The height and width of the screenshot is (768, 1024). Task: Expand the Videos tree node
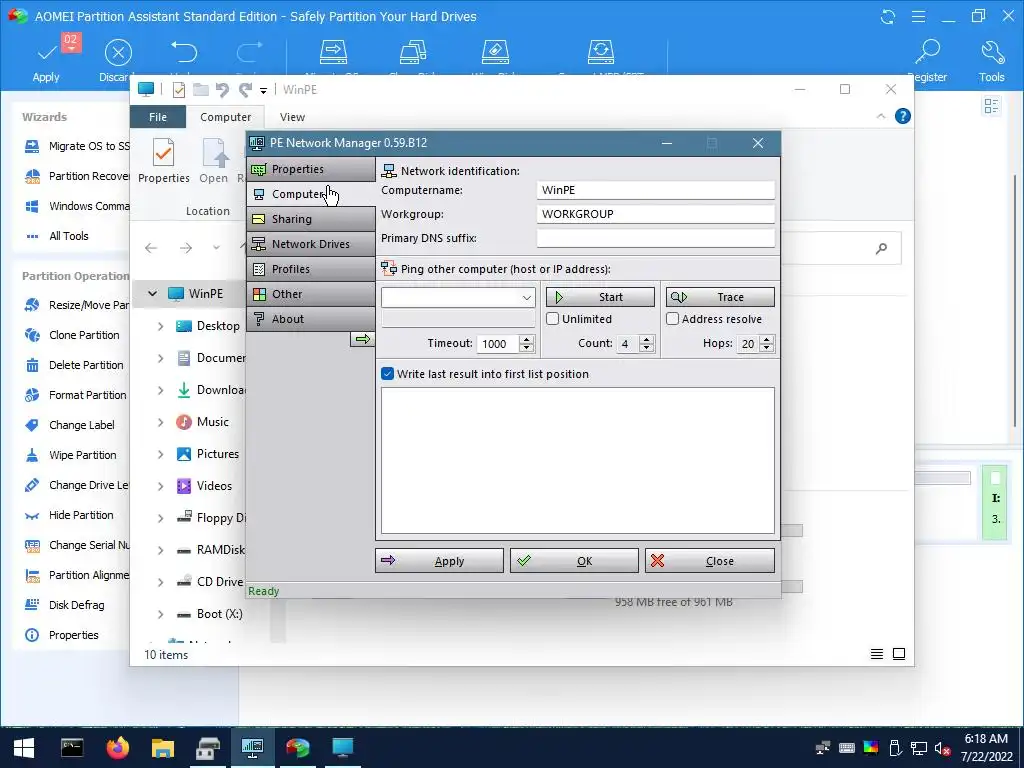[x=161, y=487]
